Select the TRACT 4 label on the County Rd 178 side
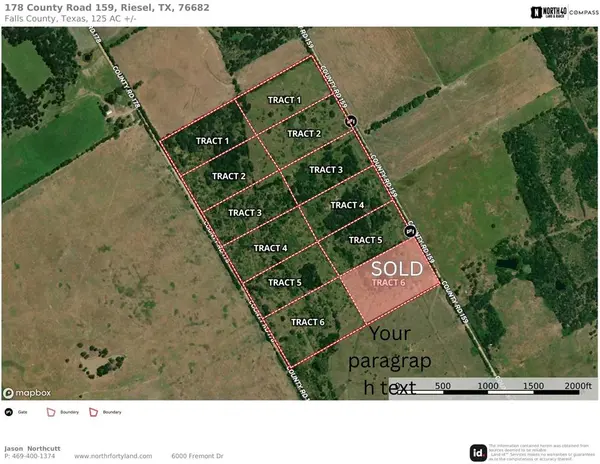Screen dimensions: 600x464 pos(271,248)
